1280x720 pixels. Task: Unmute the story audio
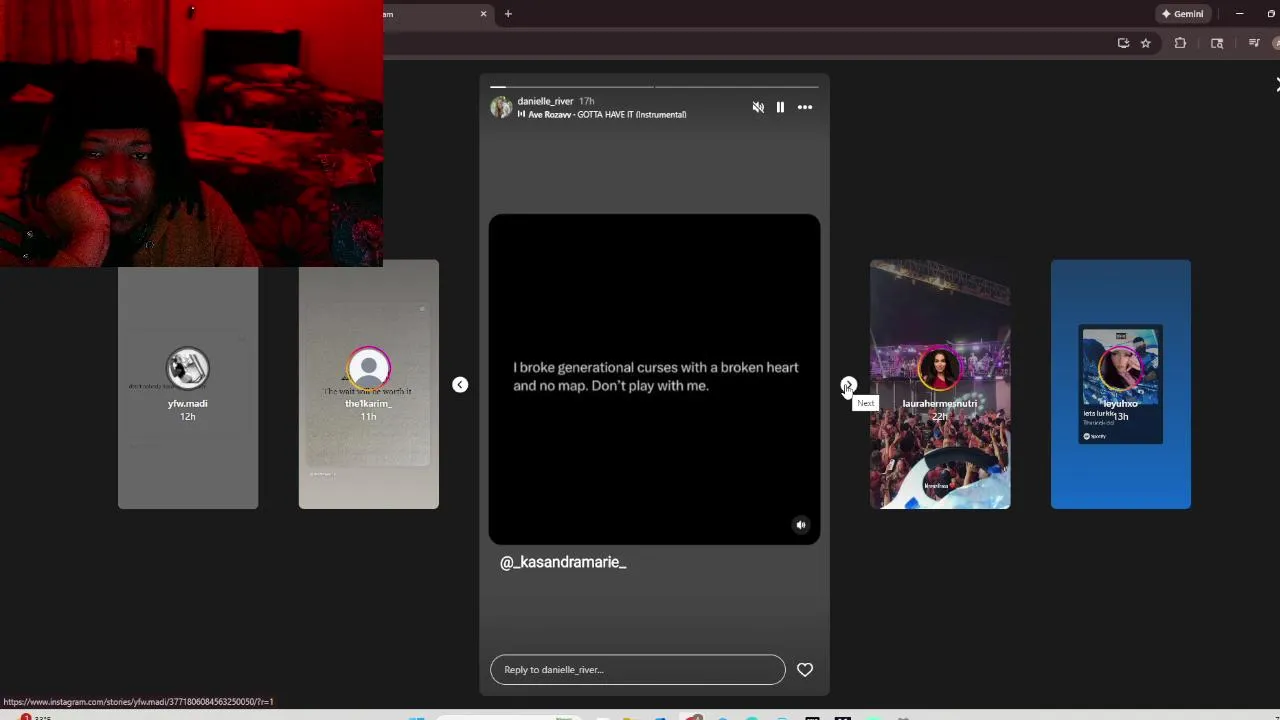[x=758, y=107]
